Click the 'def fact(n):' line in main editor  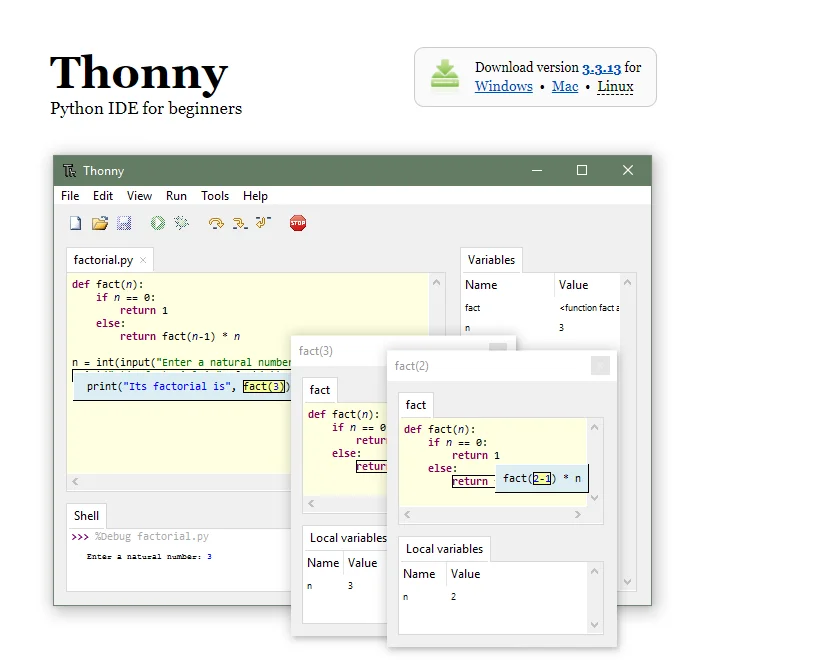[x=107, y=284]
